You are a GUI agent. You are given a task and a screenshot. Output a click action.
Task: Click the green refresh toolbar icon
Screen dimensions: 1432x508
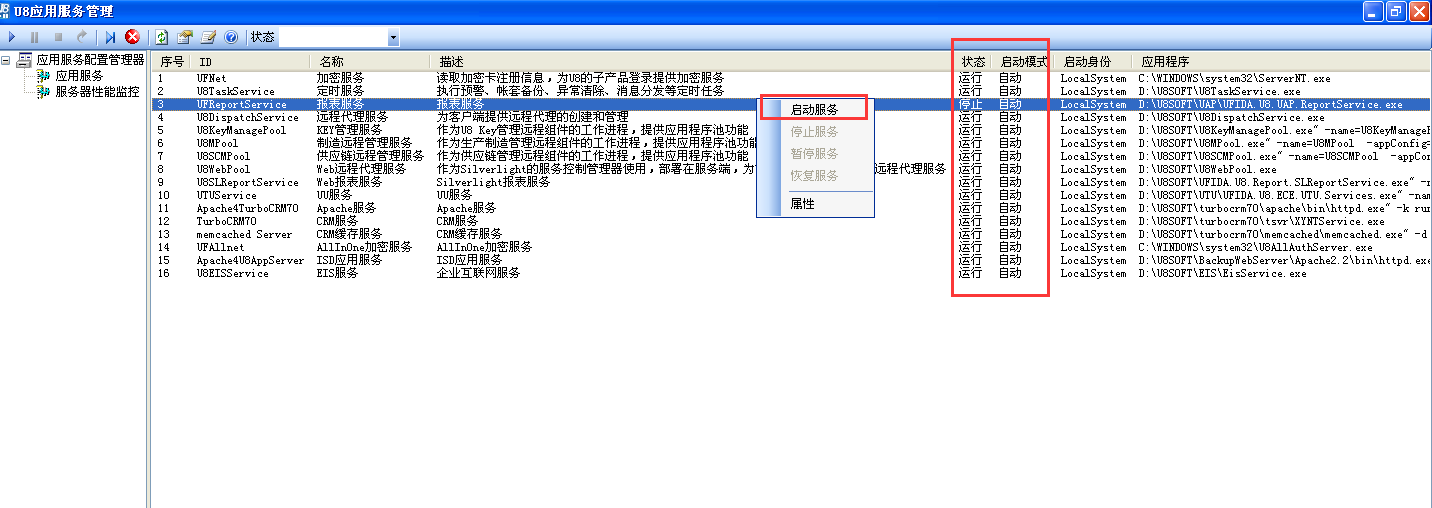(x=161, y=37)
